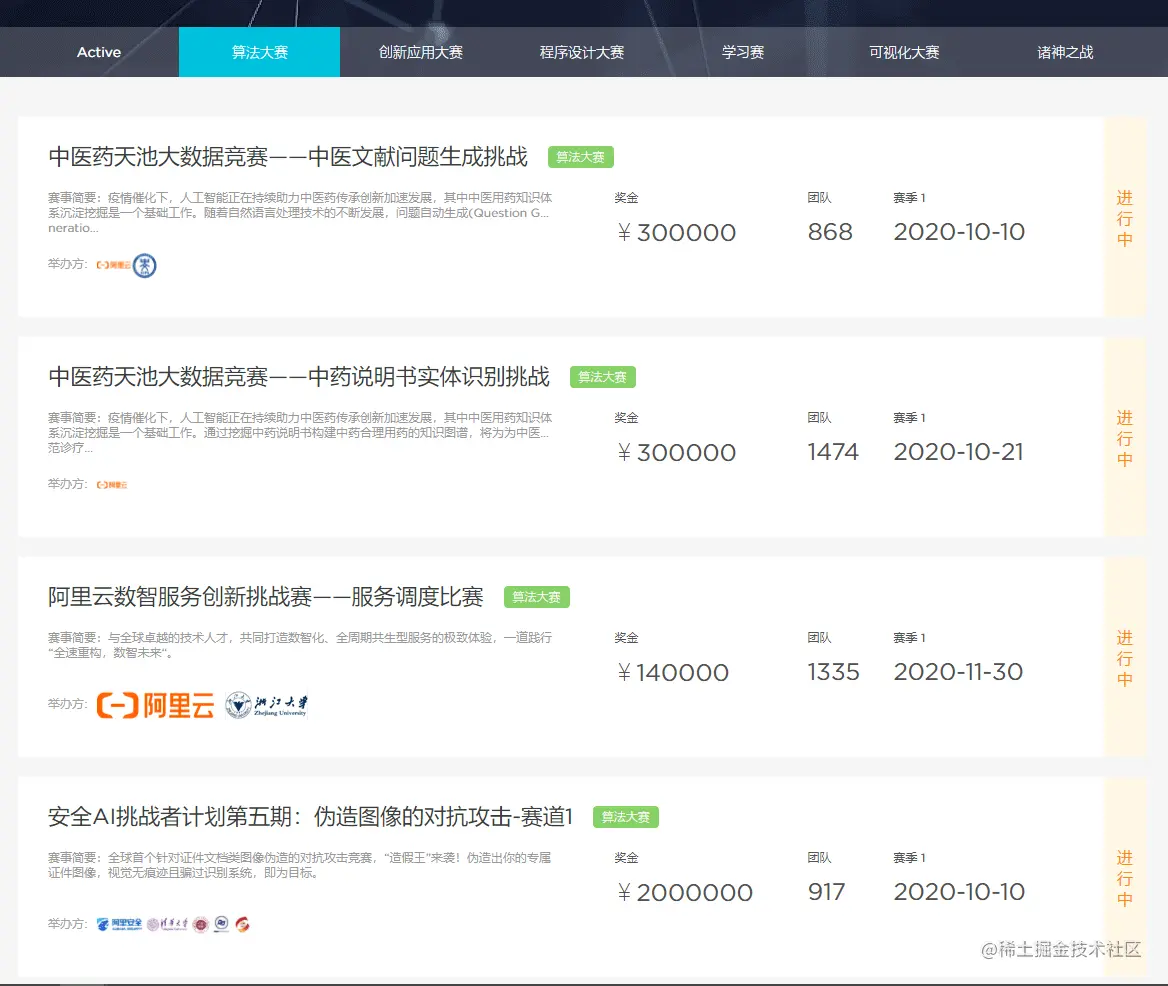
Task: Click red swirl organizer logo
Action: pyautogui.click(x=242, y=924)
